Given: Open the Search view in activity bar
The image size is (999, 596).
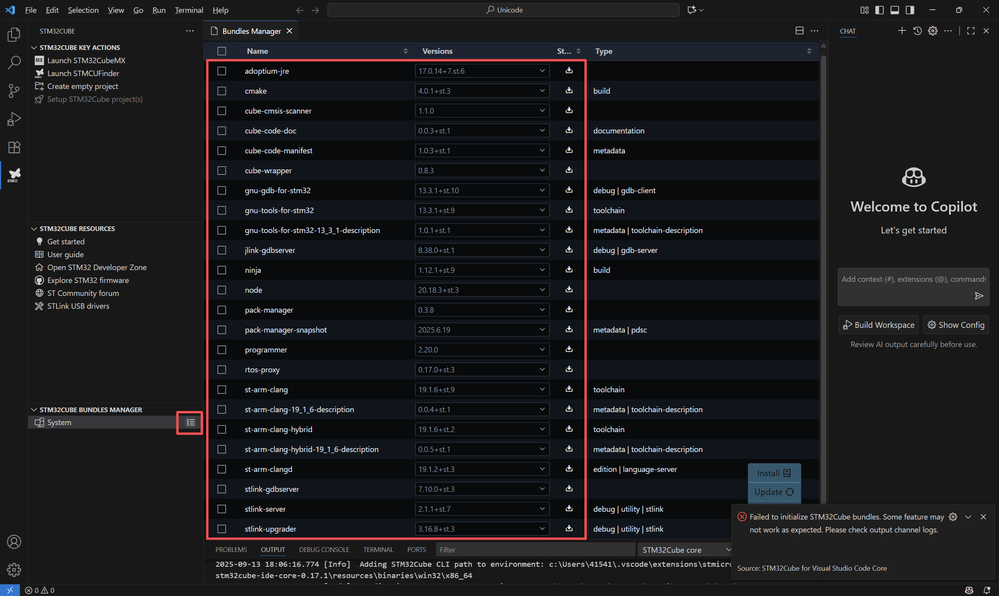Looking at the screenshot, I should coord(13,62).
